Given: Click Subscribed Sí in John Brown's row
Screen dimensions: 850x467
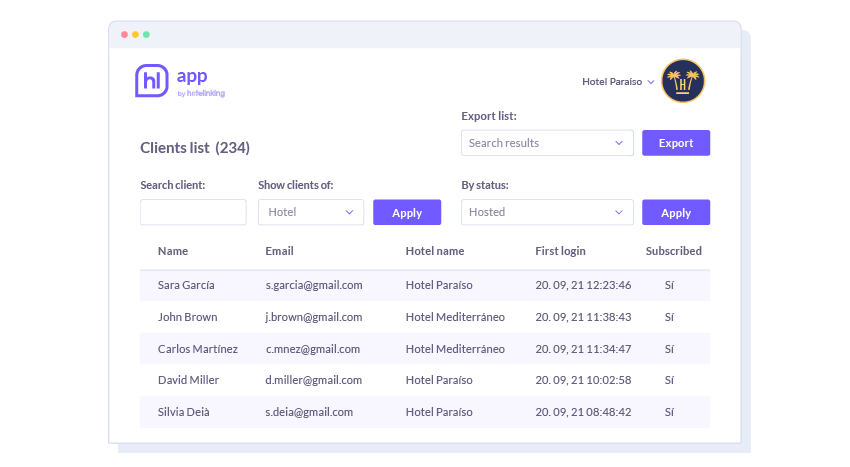Looking at the screenshot, I should coord(669,317).
